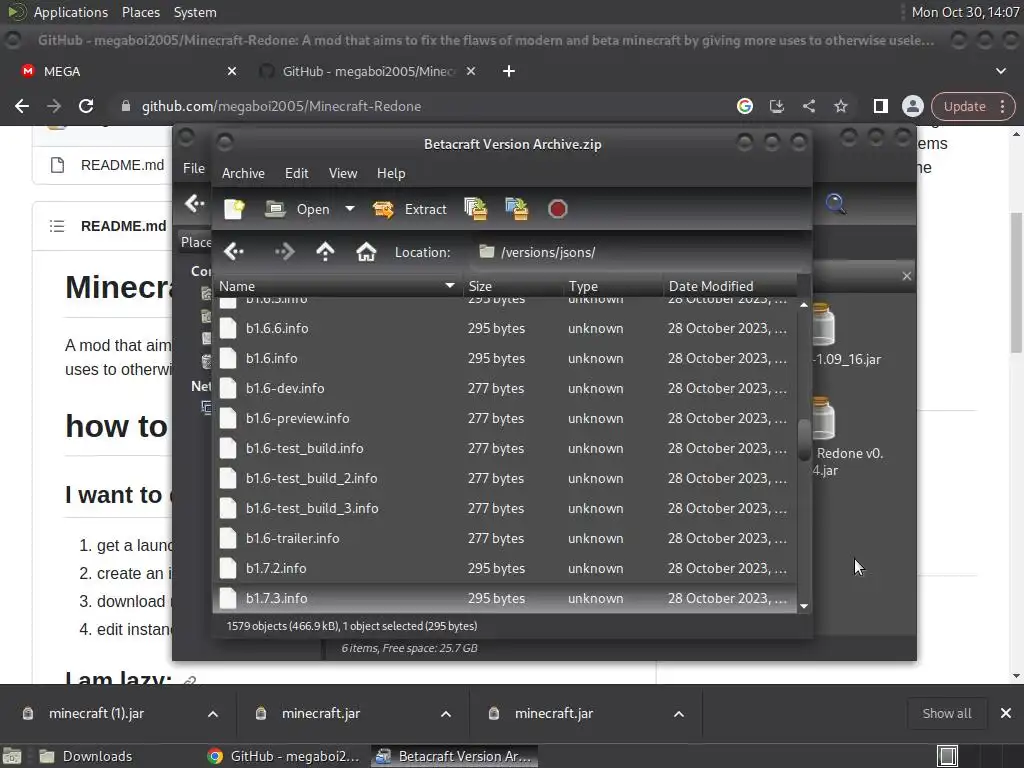The height and width of the screenshot is (768, 1024).
Task: Go forward in the archive manager location
Action: [284, 251]
